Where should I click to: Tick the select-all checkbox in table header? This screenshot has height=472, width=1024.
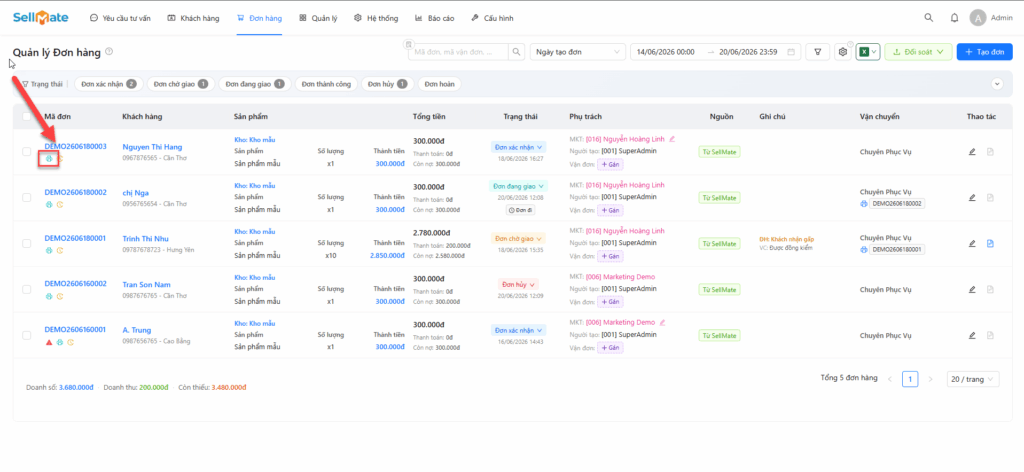click(x=27, y=117)
